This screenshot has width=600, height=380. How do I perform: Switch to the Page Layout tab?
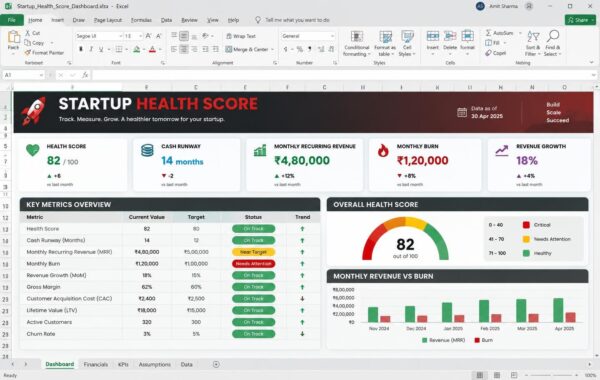pyautogui.click(x=108, y=20)
